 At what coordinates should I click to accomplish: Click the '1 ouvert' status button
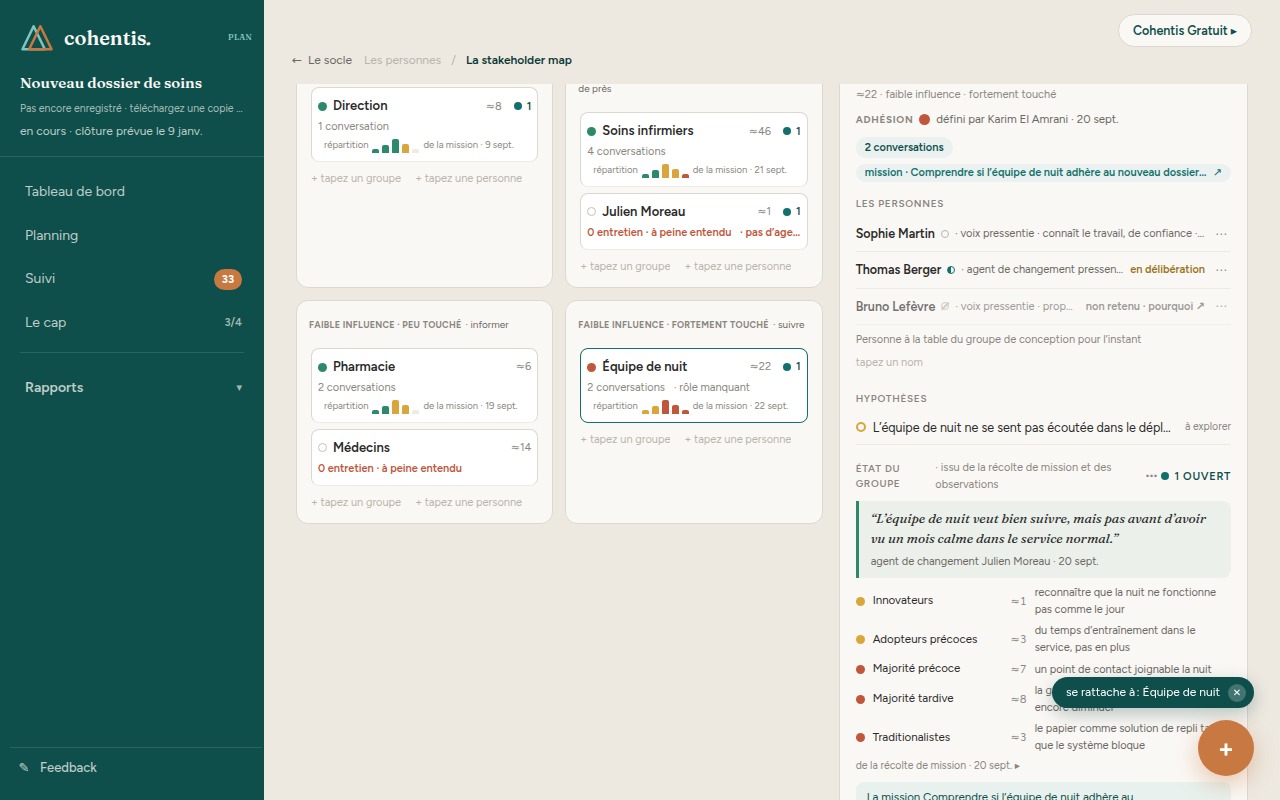[1196, 476]
